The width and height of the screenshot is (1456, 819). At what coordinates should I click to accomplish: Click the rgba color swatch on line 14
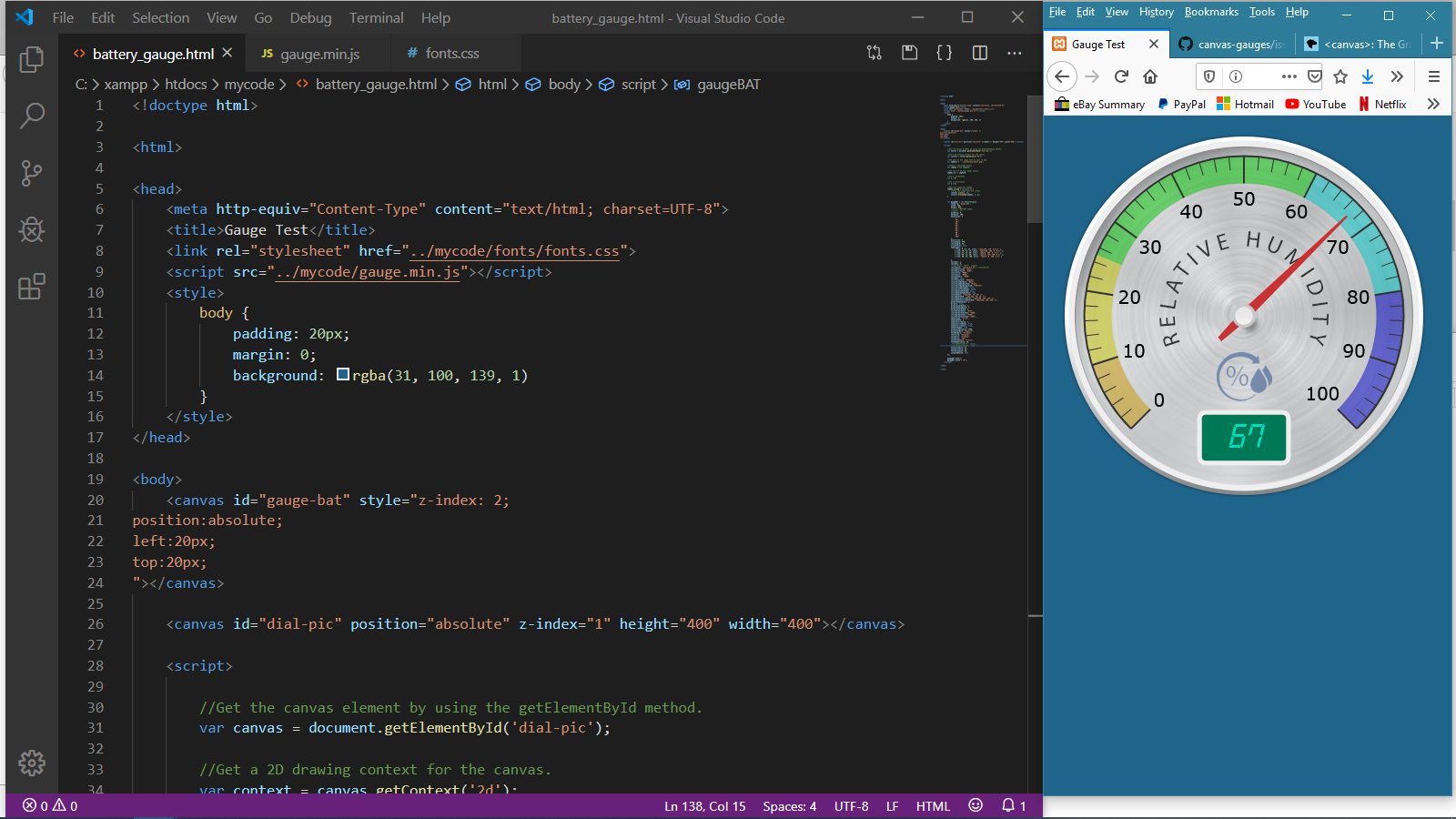tap(343, 374)
